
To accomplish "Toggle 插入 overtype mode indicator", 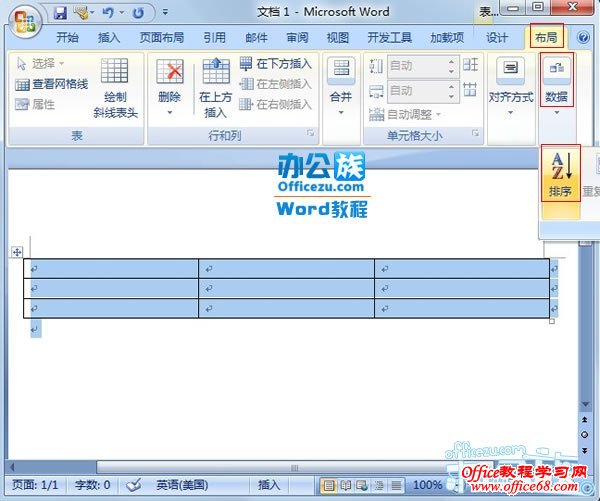I will point(269,485).
